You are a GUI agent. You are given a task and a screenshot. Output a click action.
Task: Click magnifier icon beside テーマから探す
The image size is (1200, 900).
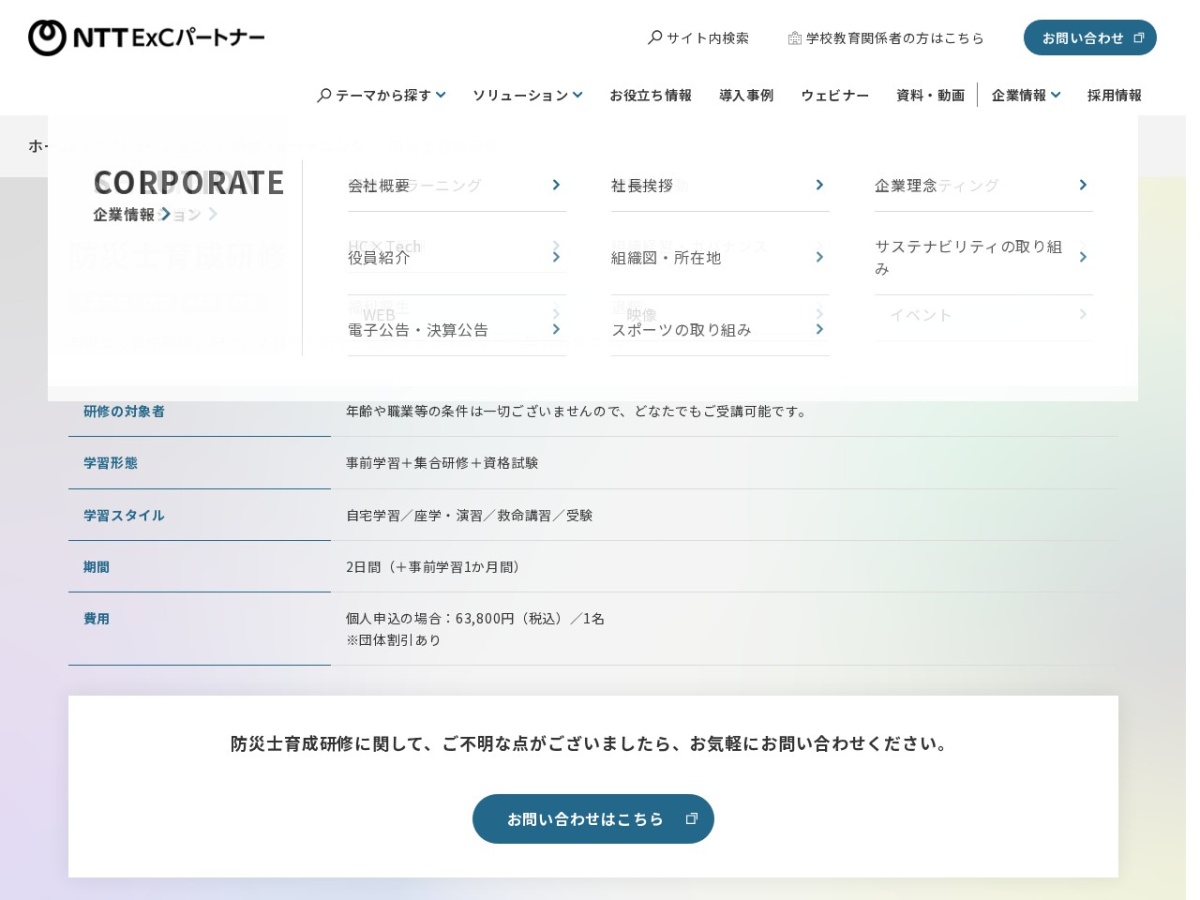click(324, 95)
